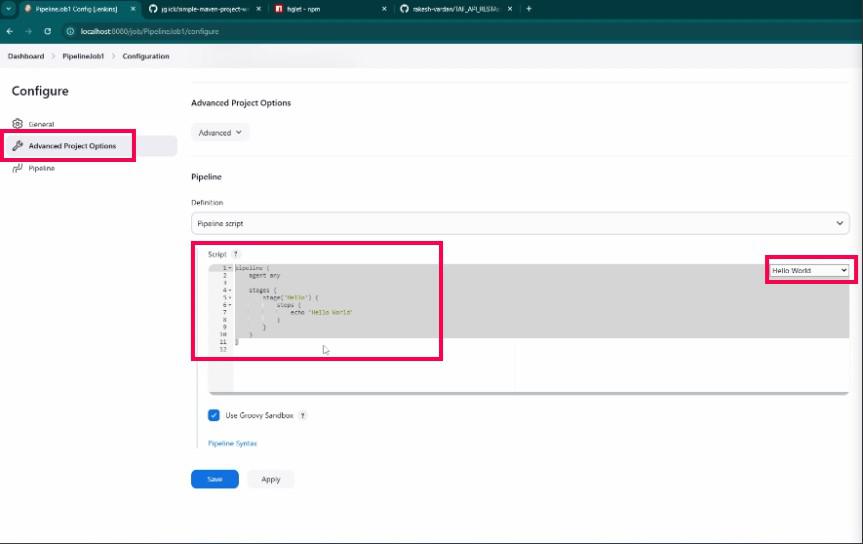
Task: Click the Apply button
Action: (270, 479)
